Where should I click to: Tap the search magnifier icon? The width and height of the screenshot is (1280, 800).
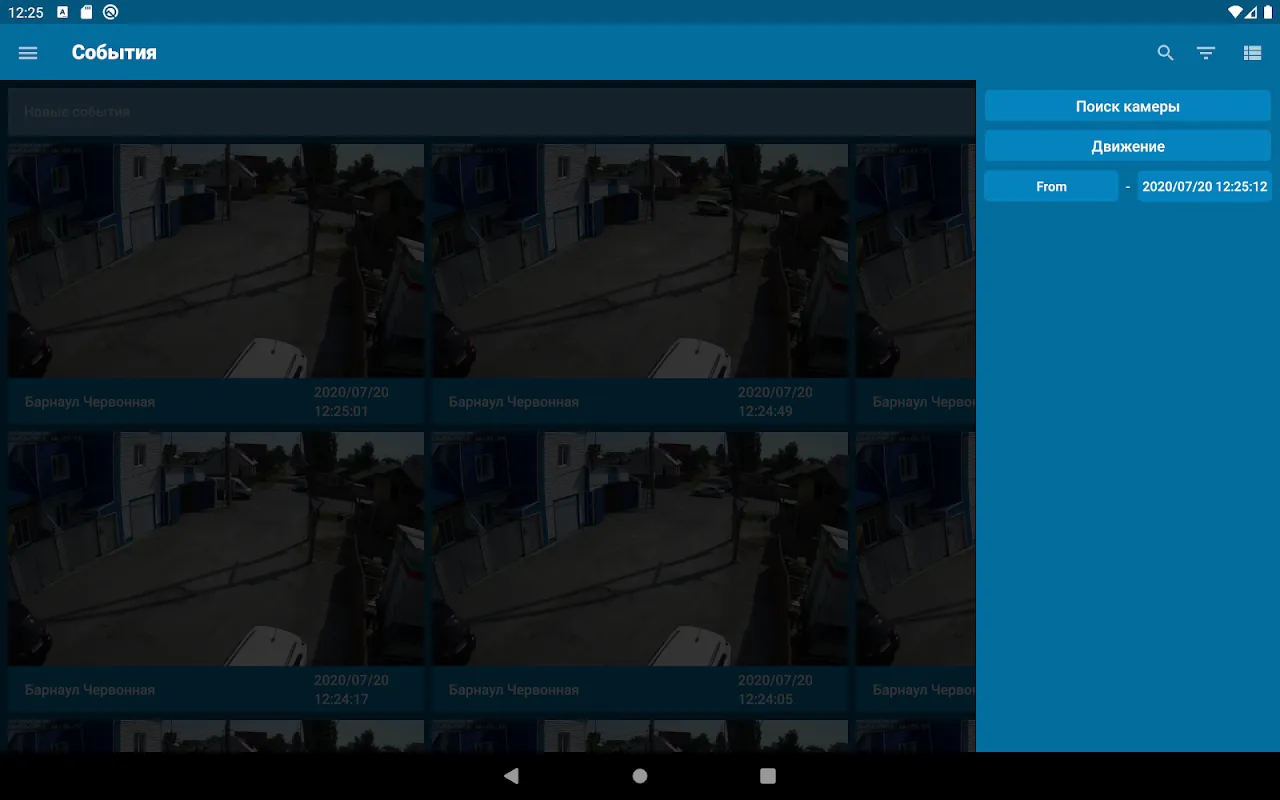[1165, 53]
